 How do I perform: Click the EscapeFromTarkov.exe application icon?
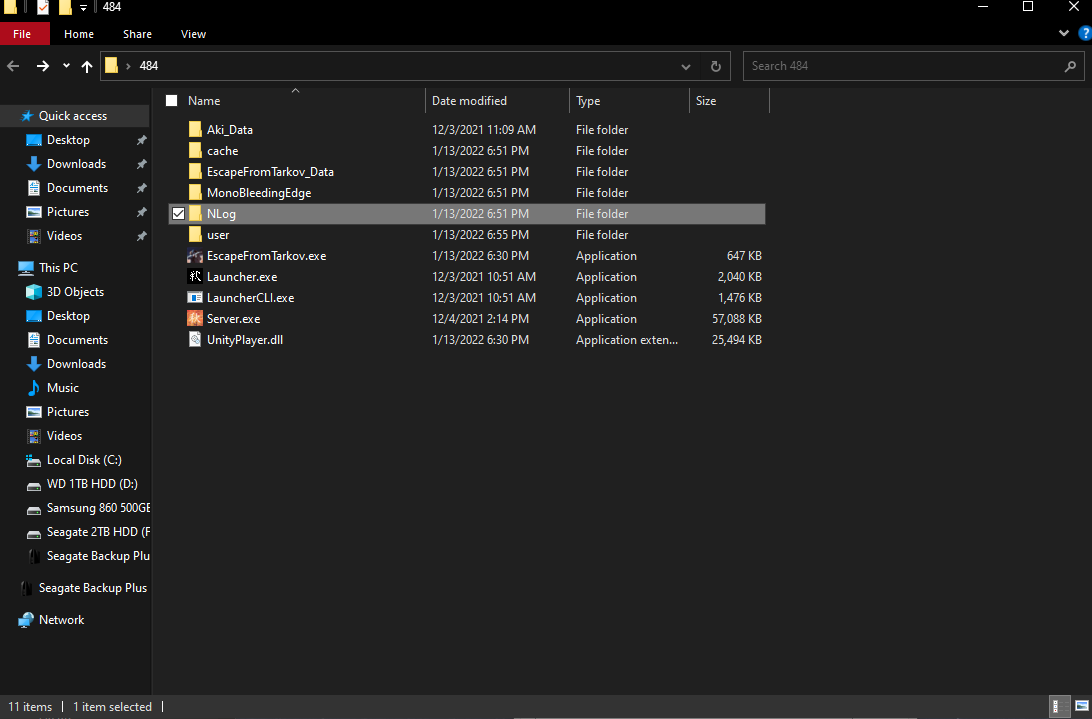195,256
